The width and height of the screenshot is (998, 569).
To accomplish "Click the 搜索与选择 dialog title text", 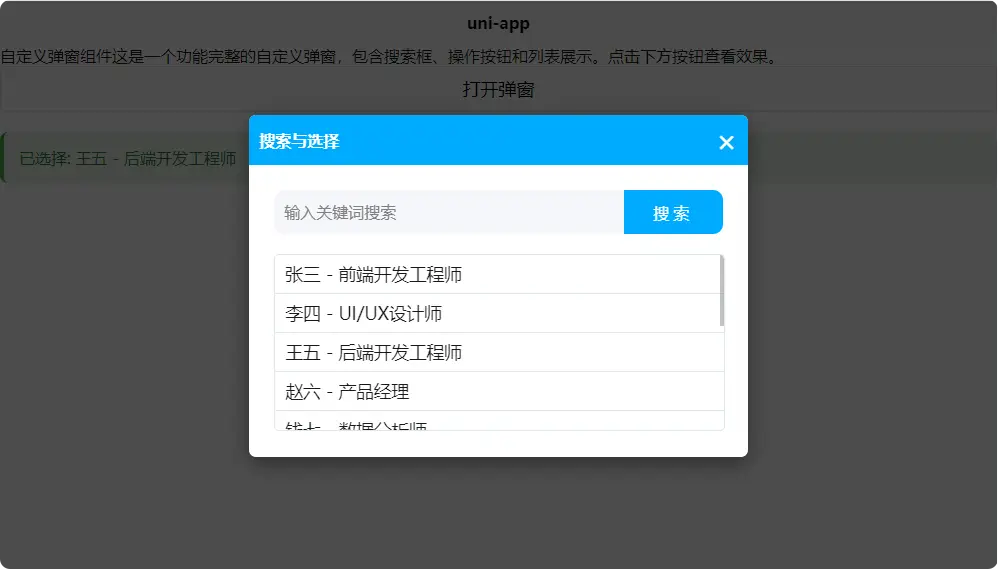I will [299, 141].
